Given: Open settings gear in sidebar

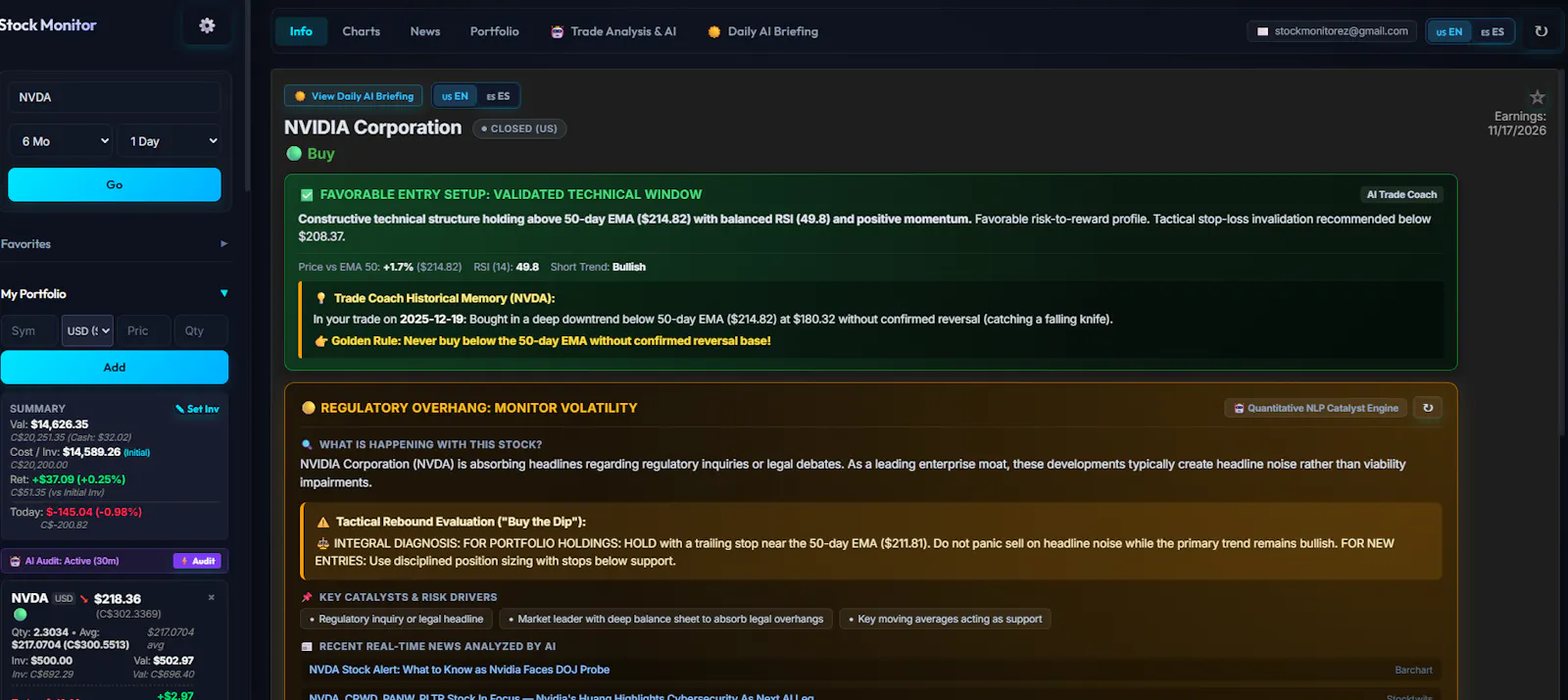Looking at the screenshot, I should (x=207, y=25).
